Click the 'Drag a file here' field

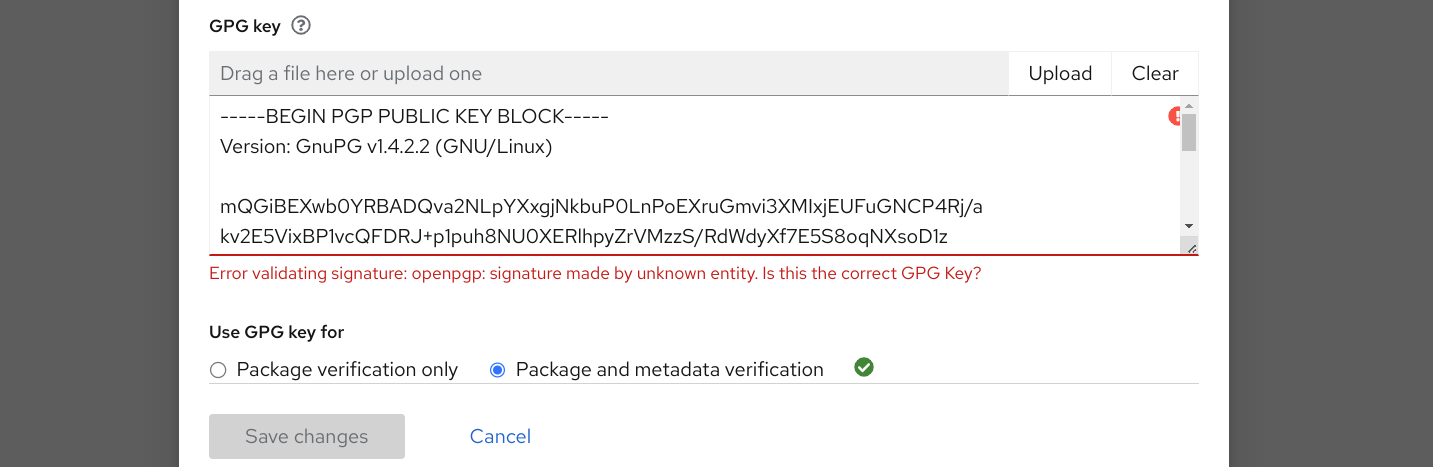[x=608, y=74]
